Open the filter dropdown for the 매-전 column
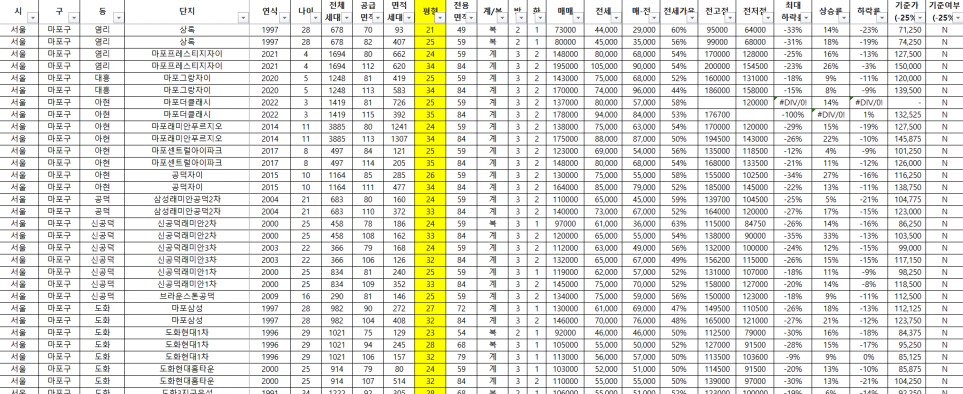 click(655, 18)
